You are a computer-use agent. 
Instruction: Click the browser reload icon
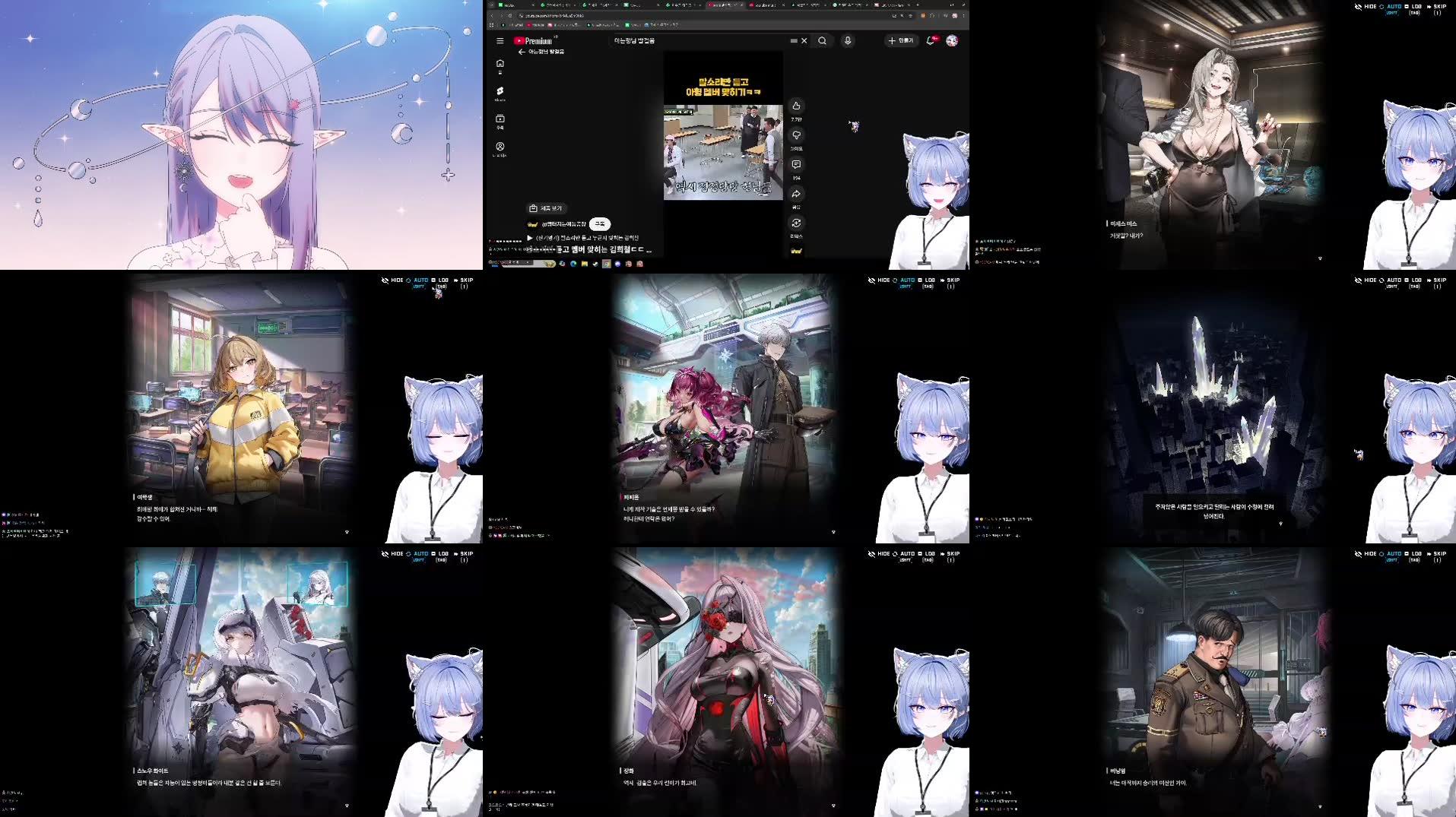tap(509, 15)
